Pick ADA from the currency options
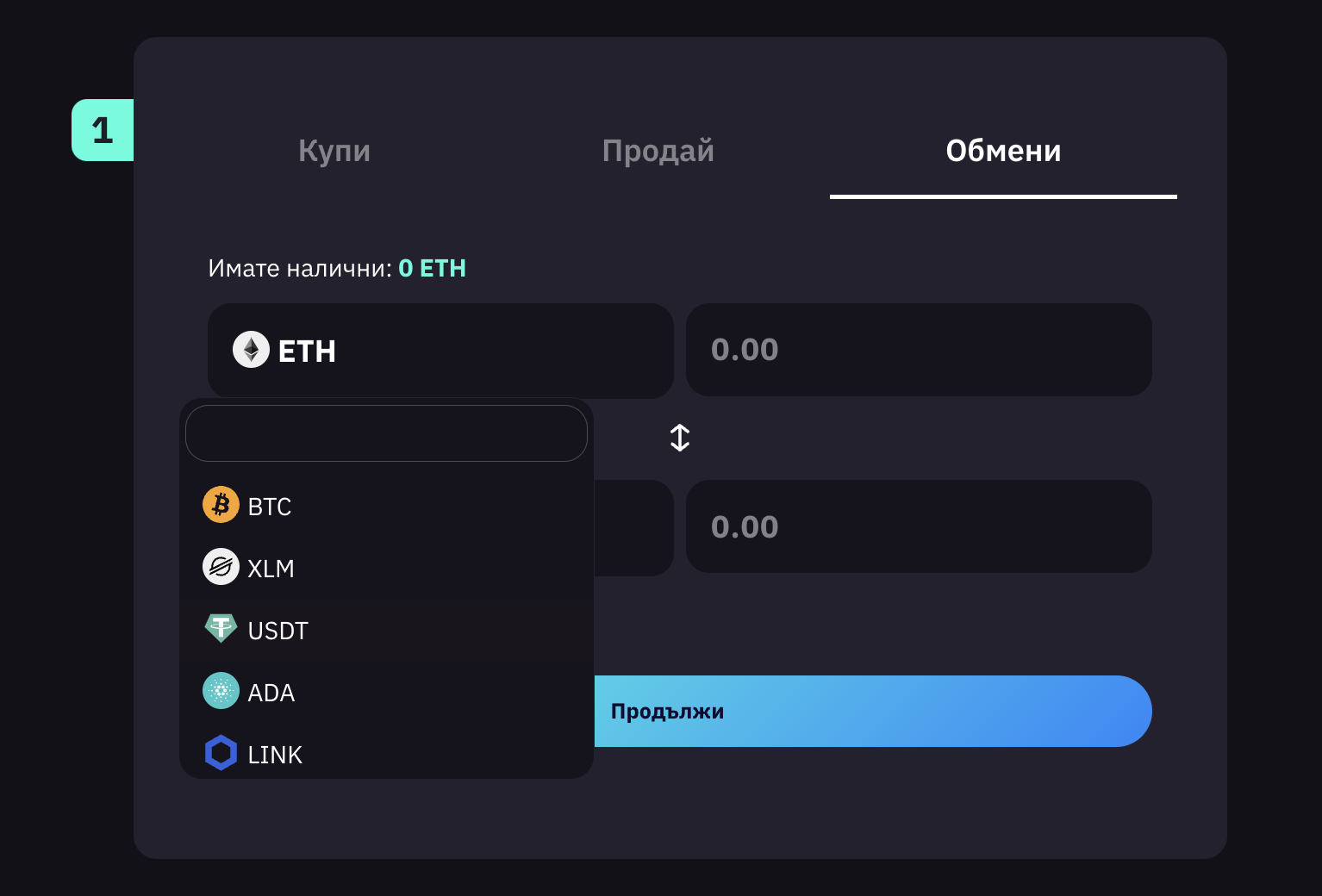1322x896 pixels. point(386,692)
